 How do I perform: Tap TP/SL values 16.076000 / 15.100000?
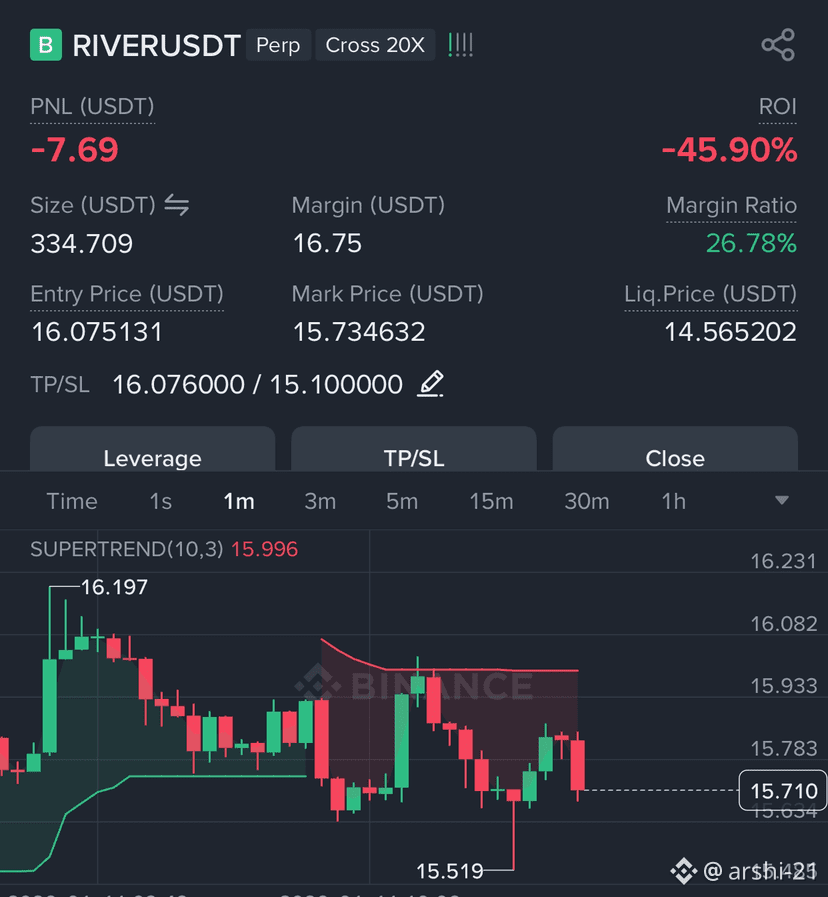coord(257,384)
